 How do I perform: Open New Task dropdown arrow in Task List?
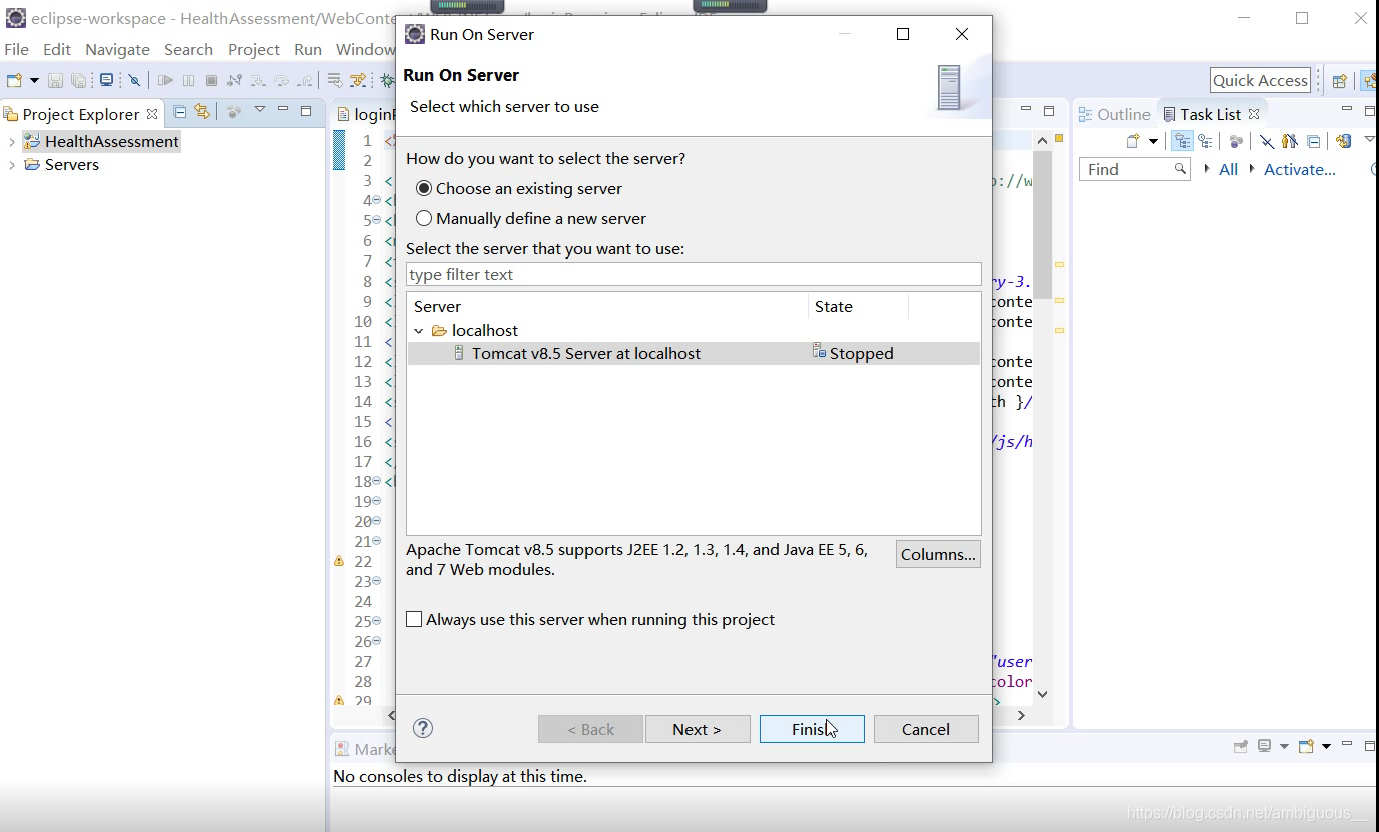(1153, 141)
